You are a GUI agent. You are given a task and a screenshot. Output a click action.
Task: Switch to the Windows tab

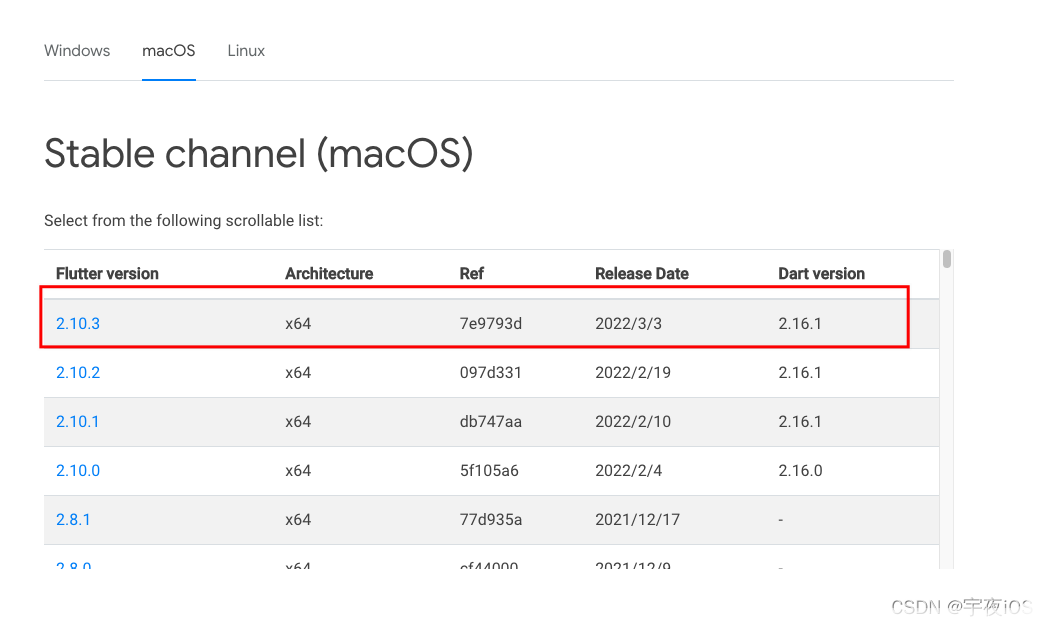tap(77, 51)
